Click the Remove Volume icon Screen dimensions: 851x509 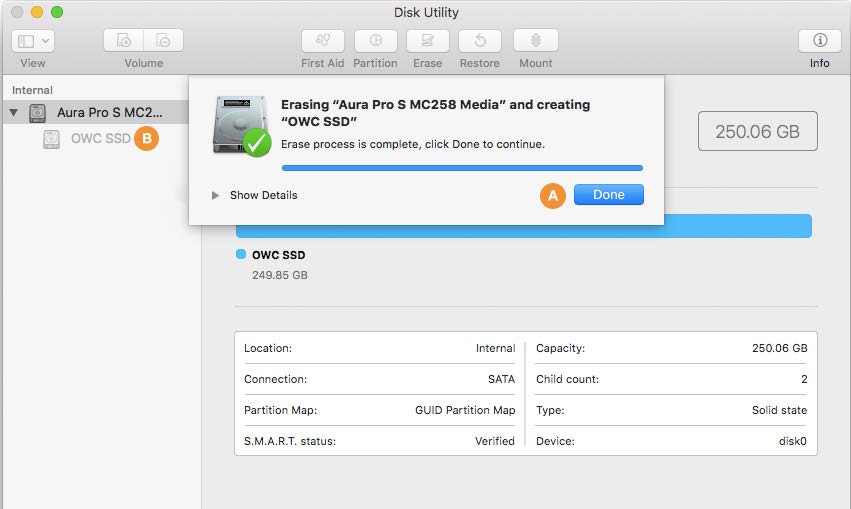[x=163, y=41]
